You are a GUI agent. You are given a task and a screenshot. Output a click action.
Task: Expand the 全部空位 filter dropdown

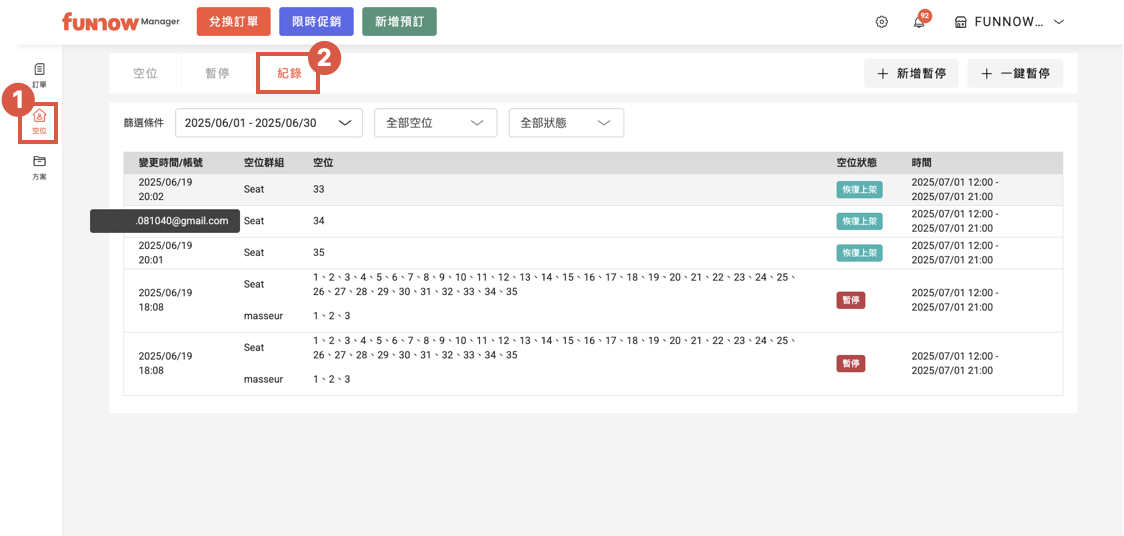click(435, 123)
